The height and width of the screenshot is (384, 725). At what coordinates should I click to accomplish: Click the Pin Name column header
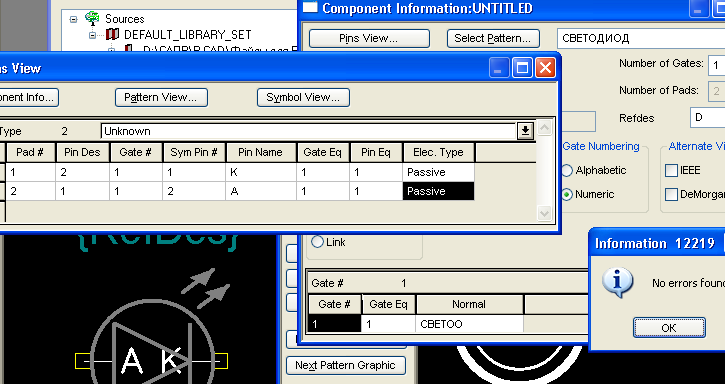click(x=261, y=153)
